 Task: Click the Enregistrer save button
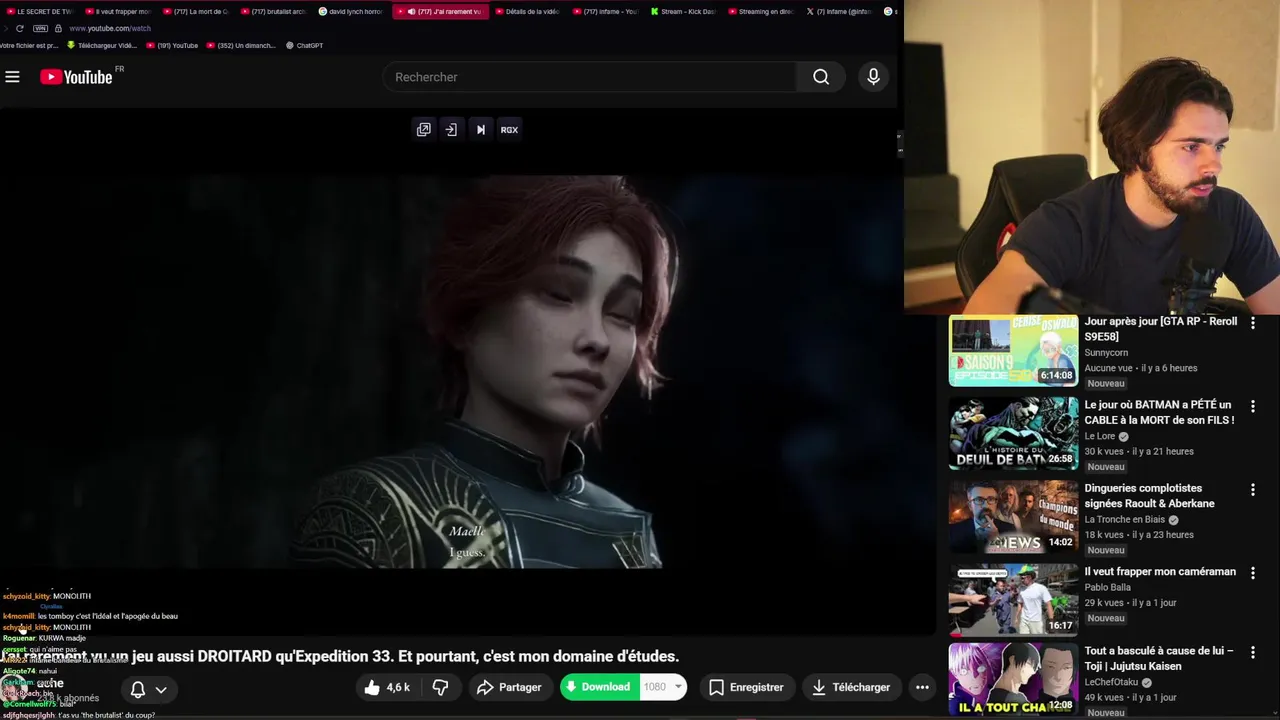click(746, 687)
